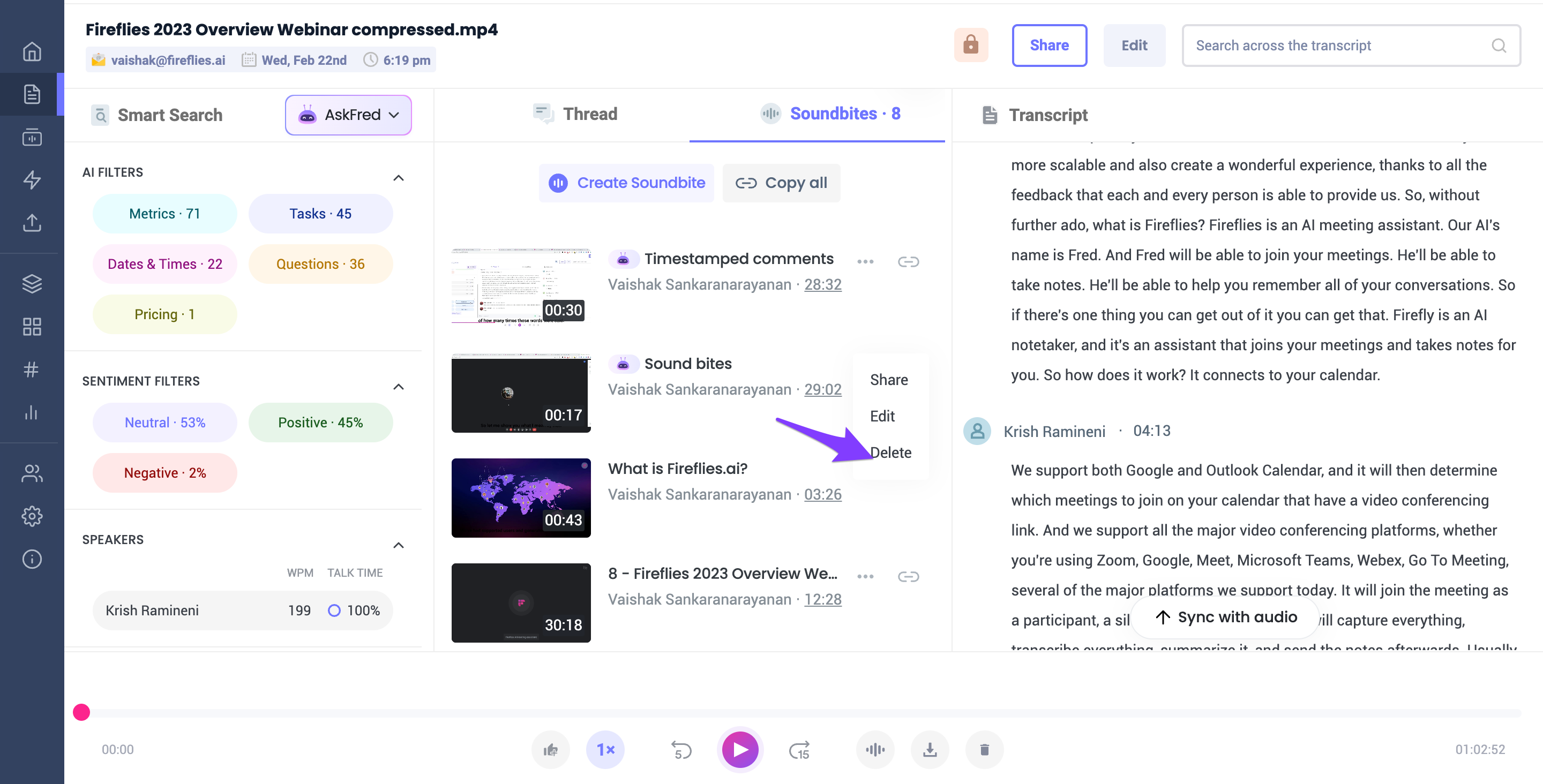Focus the Search across the transcript field
This screenshot has width=1543, height=784.
click(x=1351, y=46)
